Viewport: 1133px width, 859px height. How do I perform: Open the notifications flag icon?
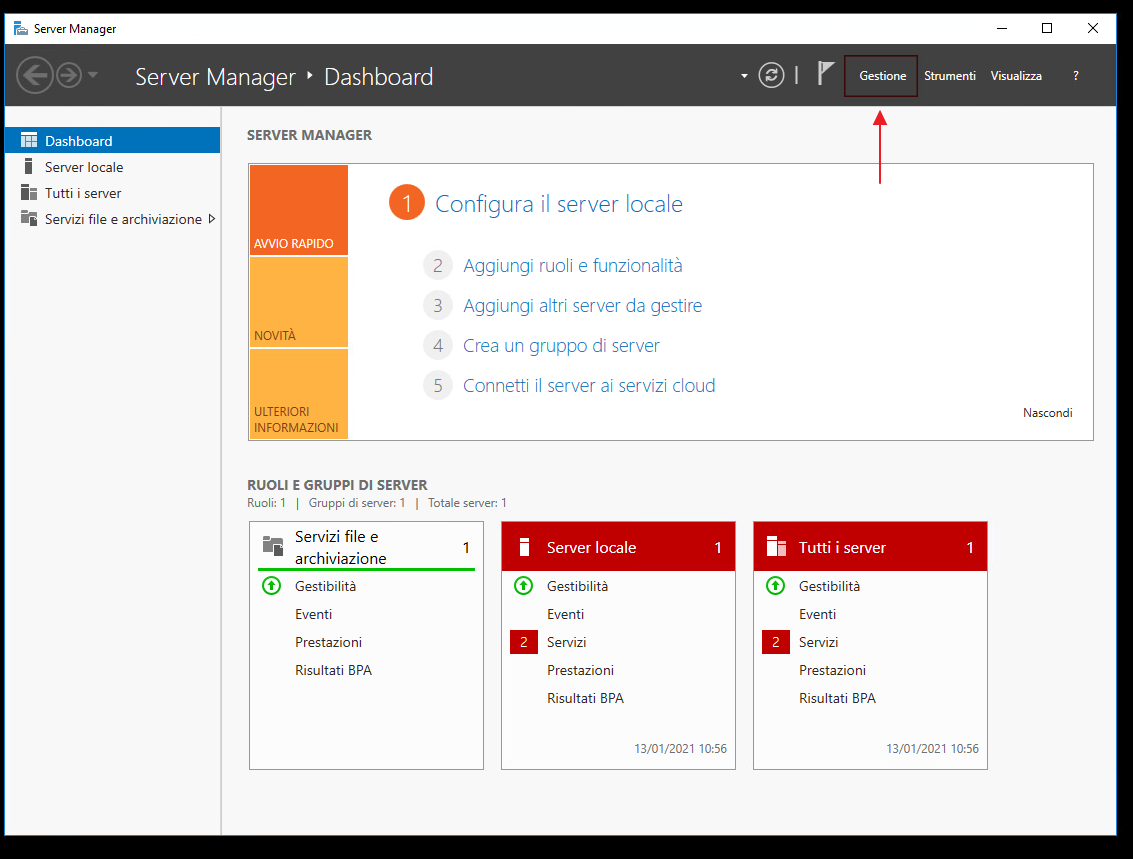(825, 74)
